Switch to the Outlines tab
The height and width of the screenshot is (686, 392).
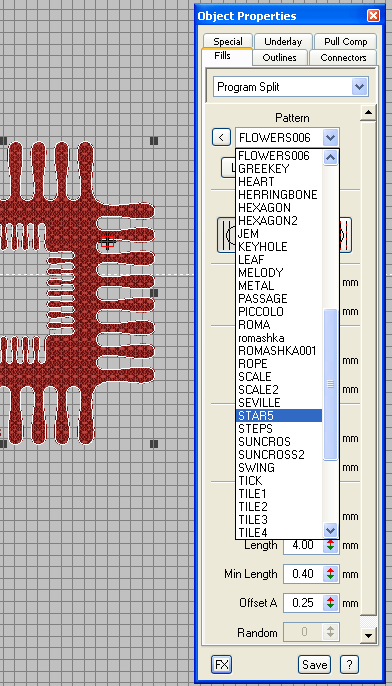pos(279,57)
